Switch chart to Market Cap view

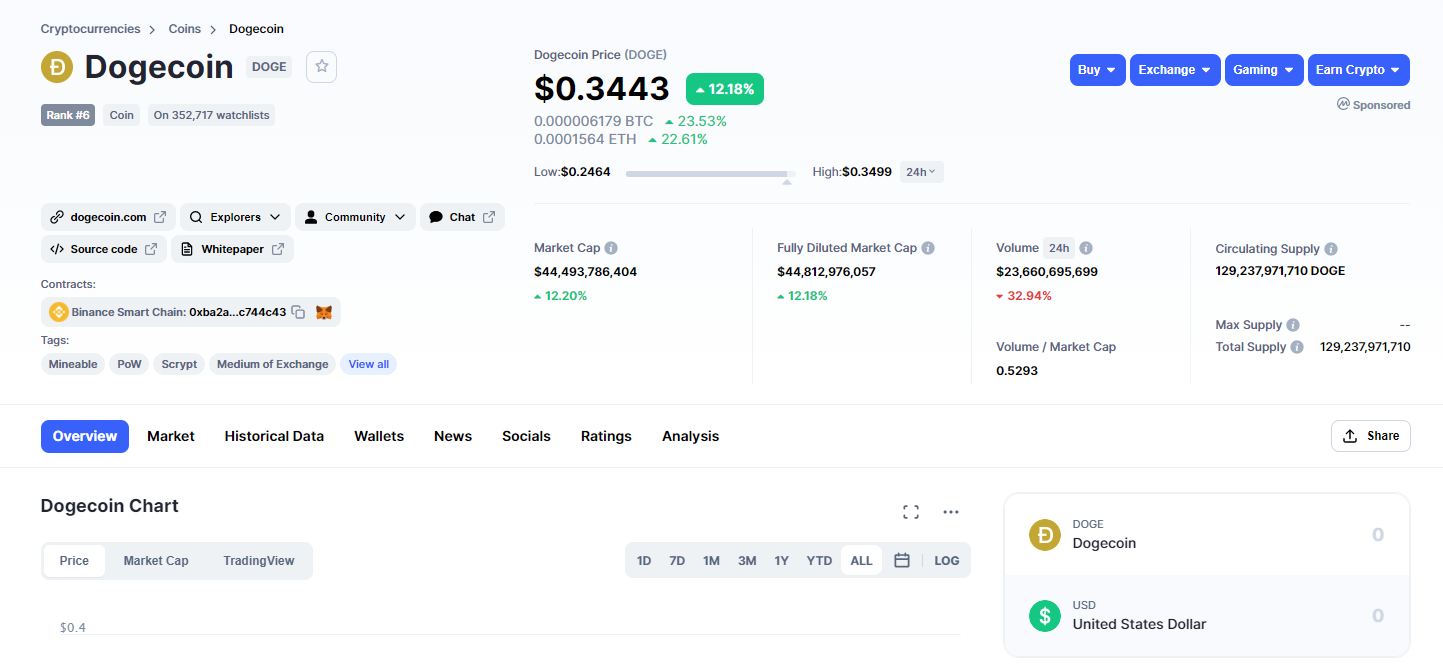[156, 561]
